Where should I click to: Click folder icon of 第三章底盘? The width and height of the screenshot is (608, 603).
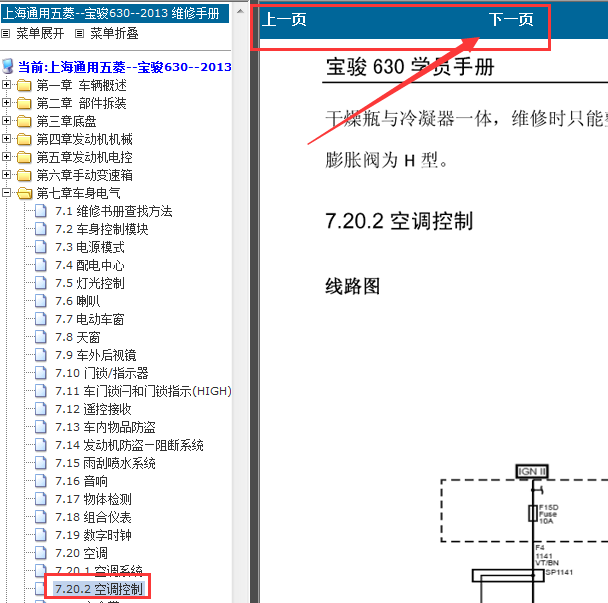click(24, 121)
